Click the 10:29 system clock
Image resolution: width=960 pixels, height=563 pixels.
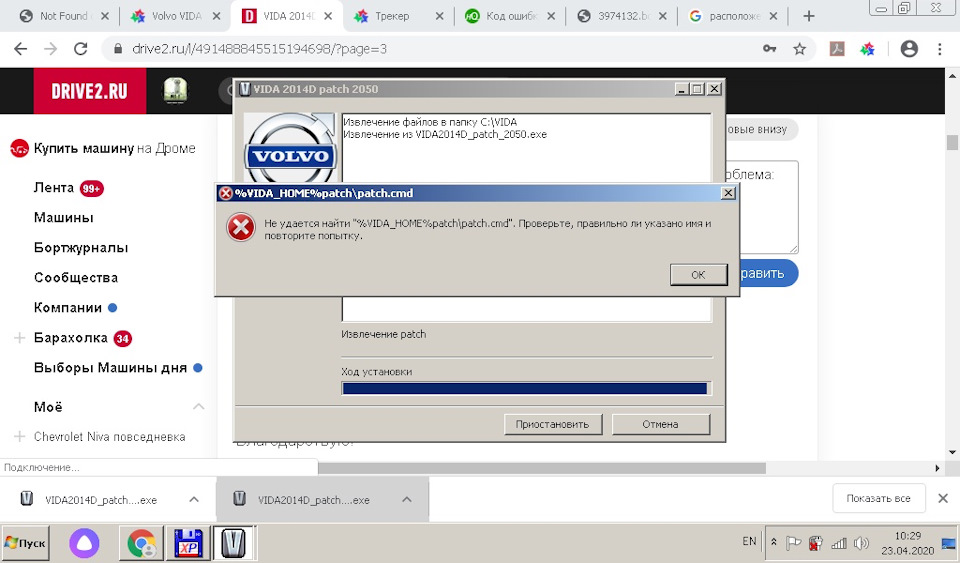(907, 536)
